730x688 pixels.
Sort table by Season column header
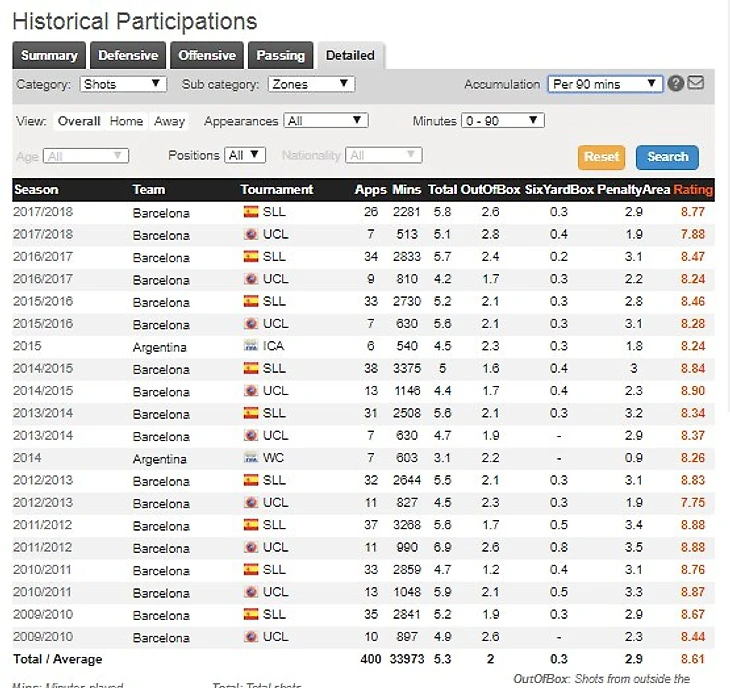click(x=36, y=189)
